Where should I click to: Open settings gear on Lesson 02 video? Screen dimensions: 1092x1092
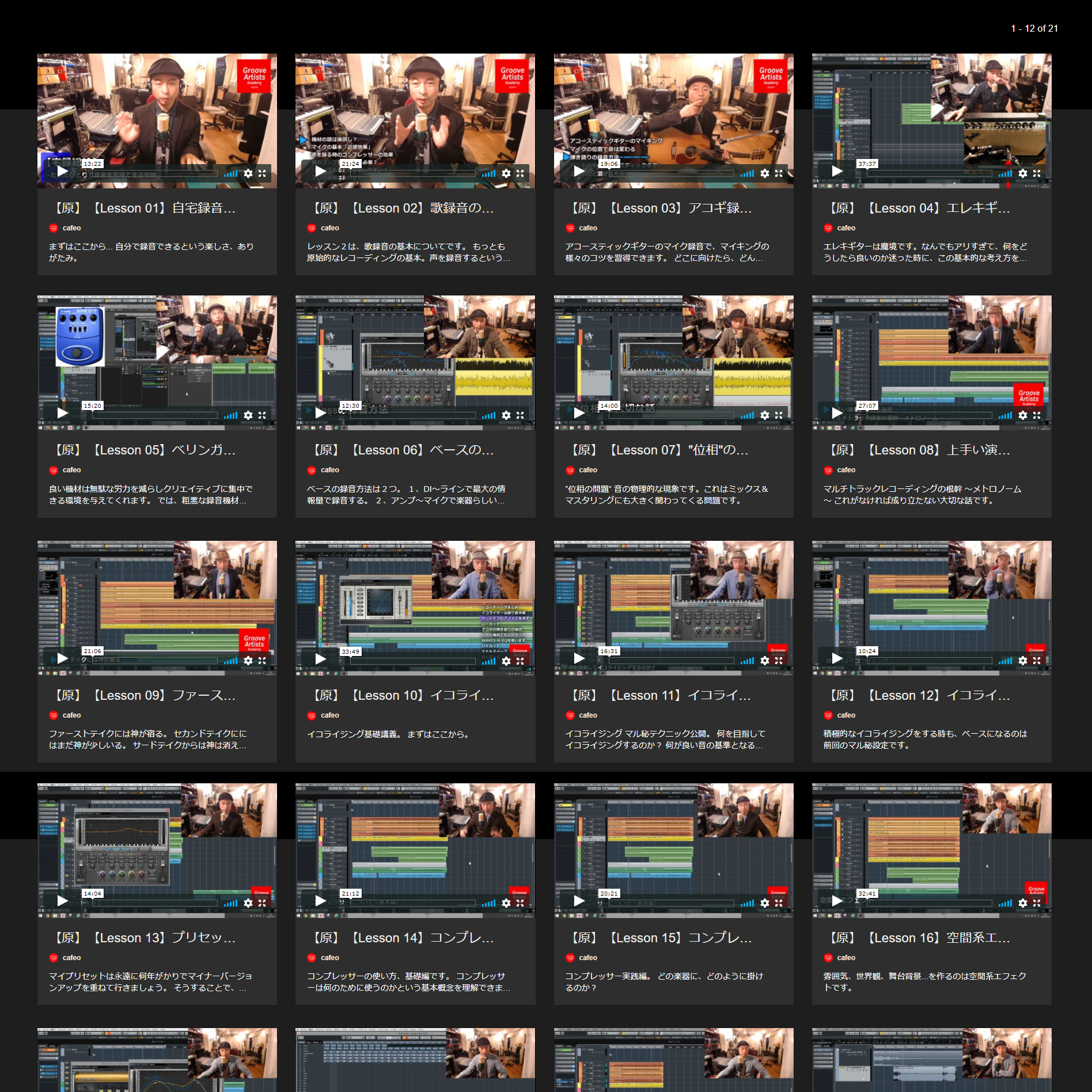[x=506, y=173]
